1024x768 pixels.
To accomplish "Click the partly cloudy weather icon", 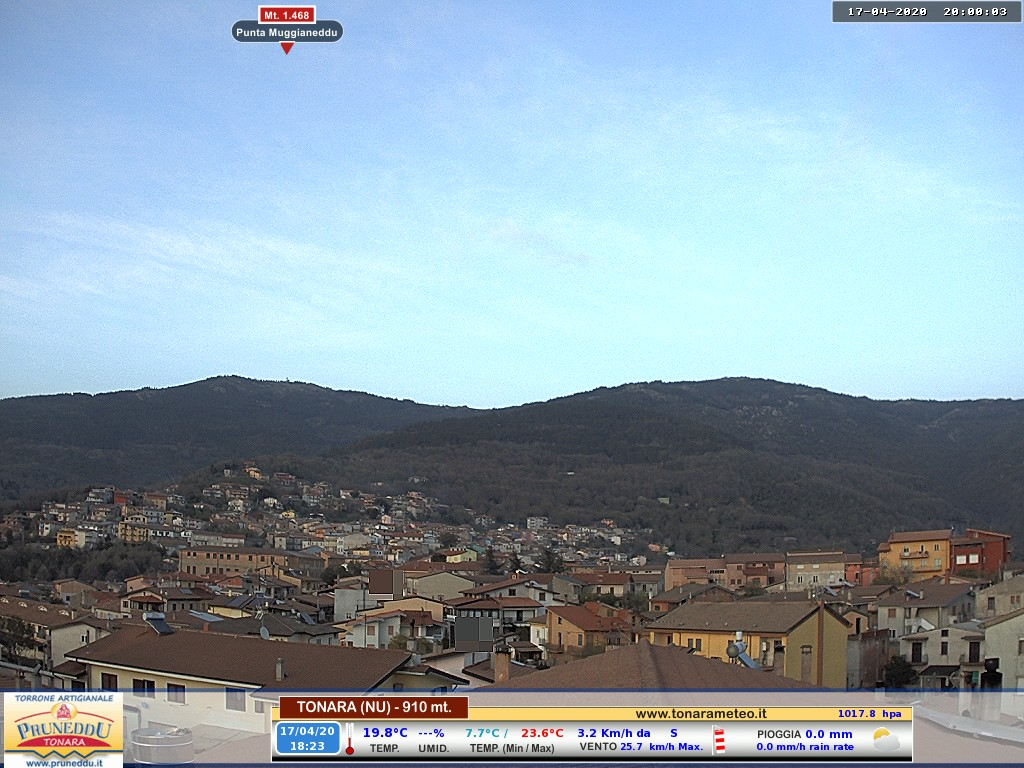I will (886, 739).
